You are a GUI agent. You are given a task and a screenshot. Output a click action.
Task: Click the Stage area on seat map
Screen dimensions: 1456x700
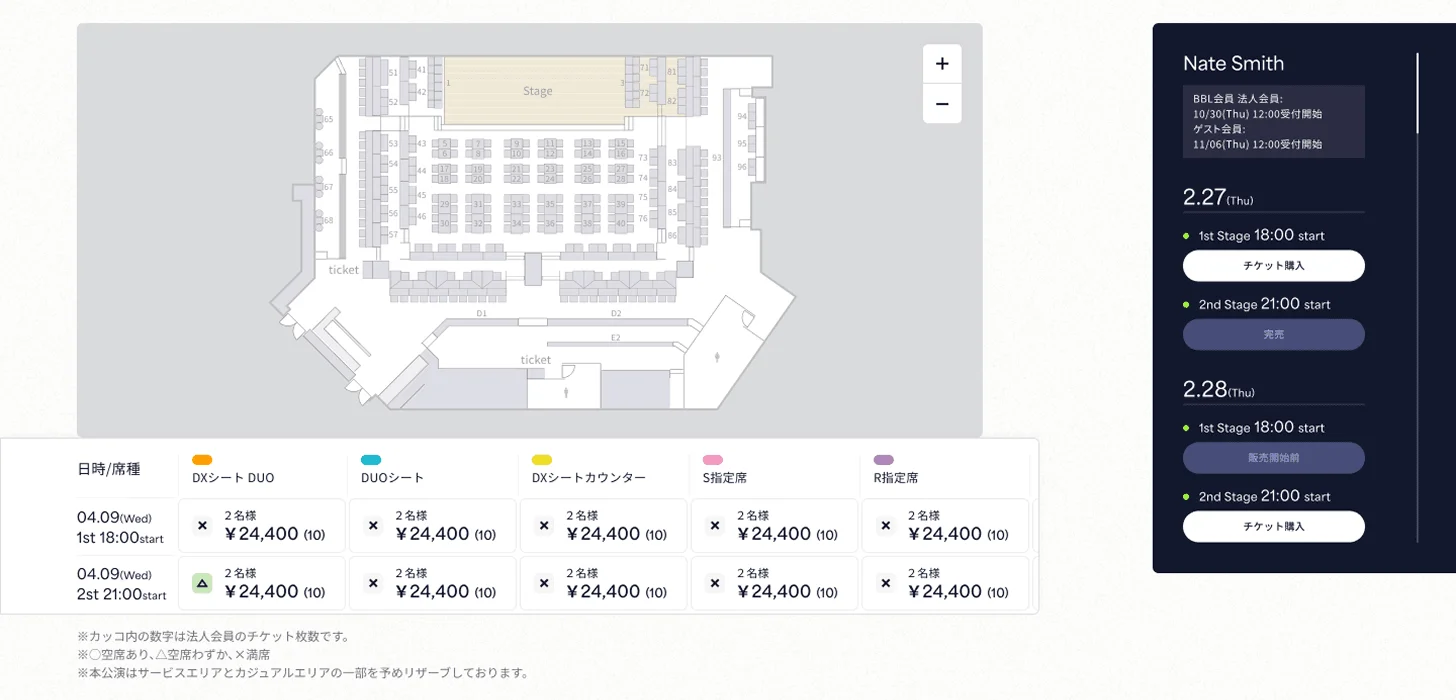click(x=537, y=91)
